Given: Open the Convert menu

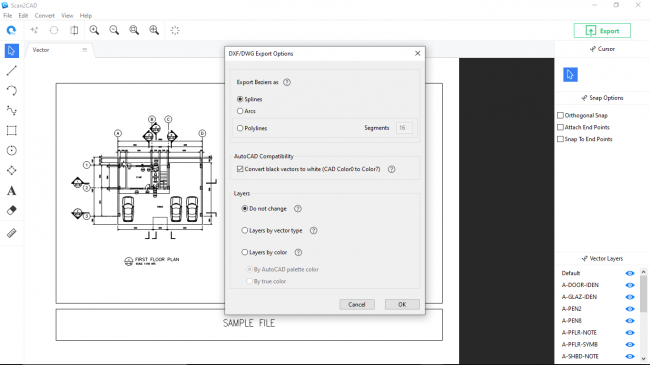Looking at the screenshot, I should [x=44, y=16].
